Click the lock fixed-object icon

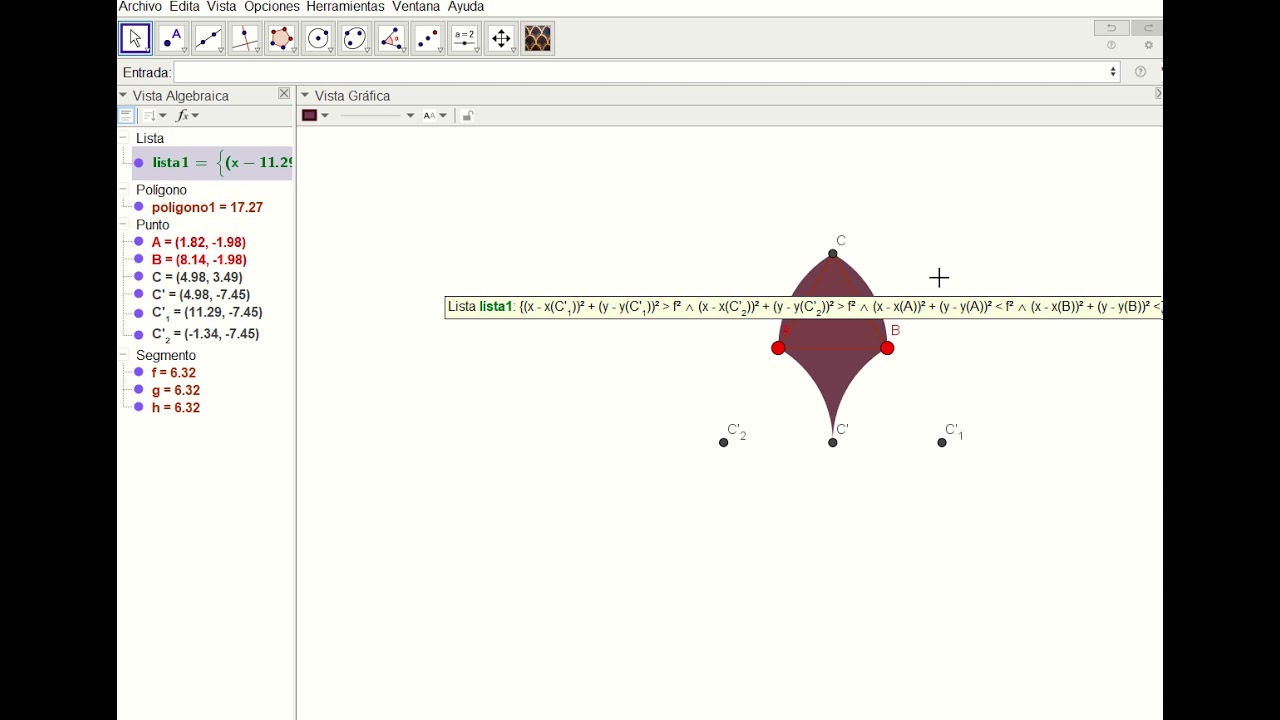pyautogui.click(x=467, y=116)
